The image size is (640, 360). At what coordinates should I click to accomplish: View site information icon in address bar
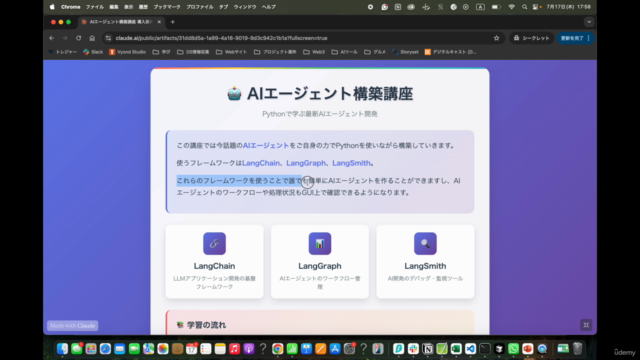pos(108,38)
